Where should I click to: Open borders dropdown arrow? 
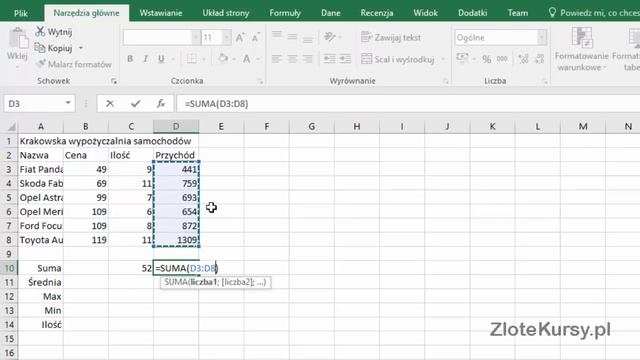tap(203, 59)
